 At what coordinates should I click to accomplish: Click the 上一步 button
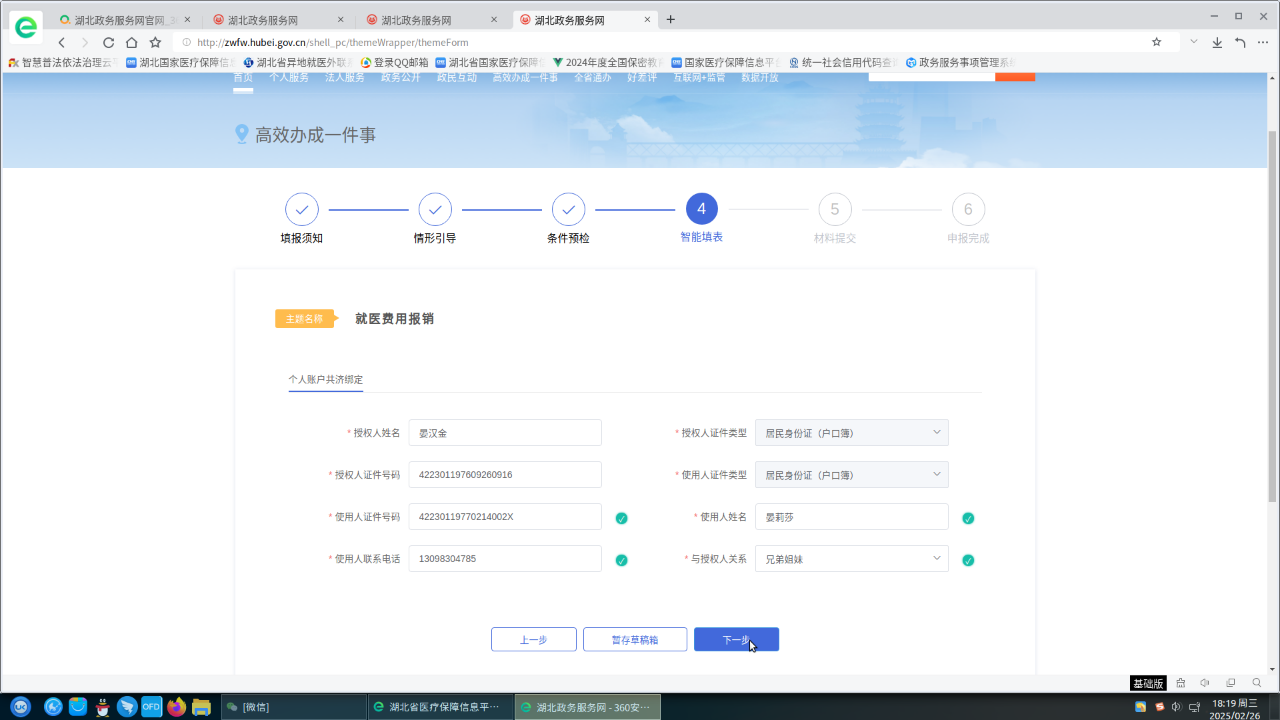(x=533, y=640)
